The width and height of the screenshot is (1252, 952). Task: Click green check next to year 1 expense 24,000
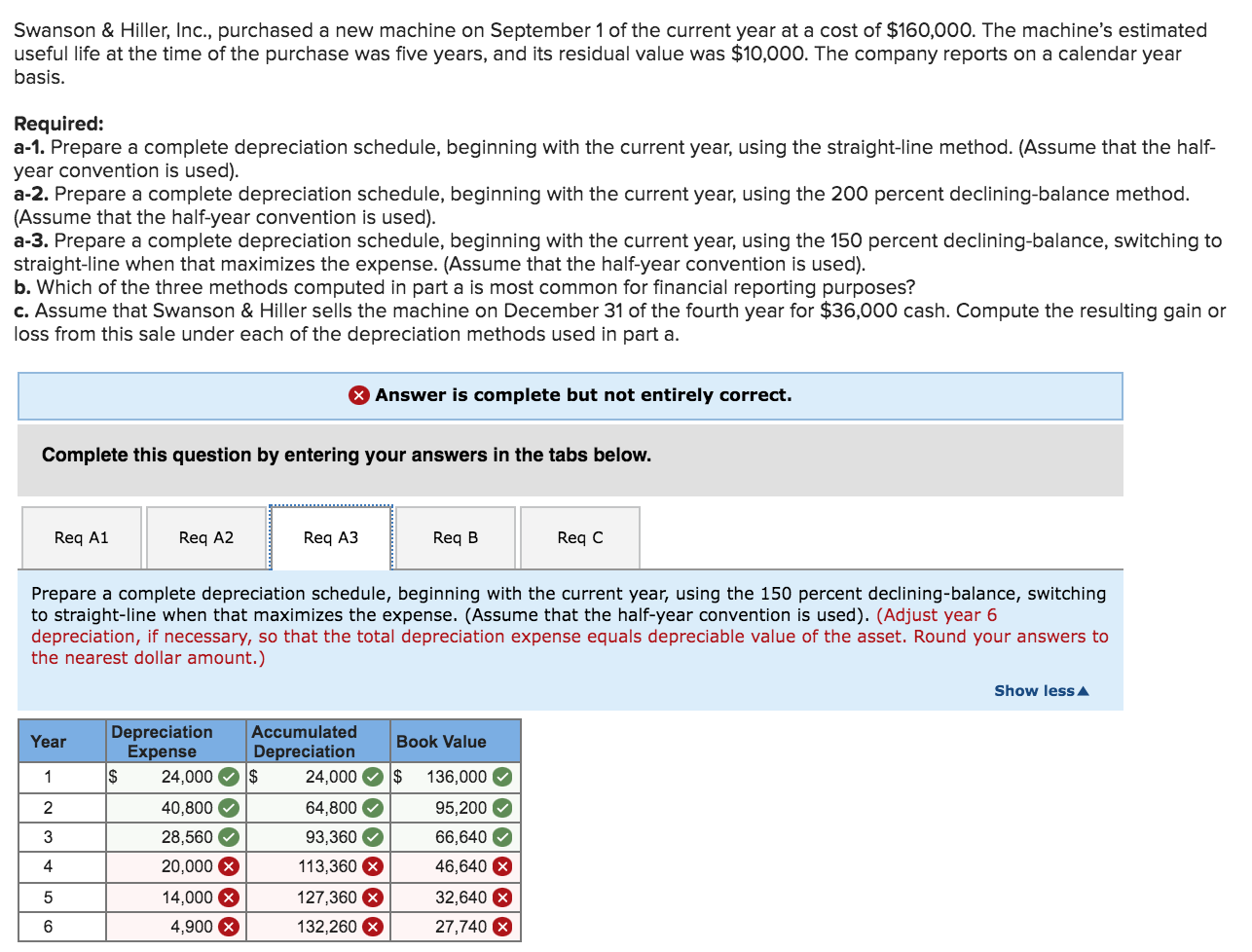229,777
